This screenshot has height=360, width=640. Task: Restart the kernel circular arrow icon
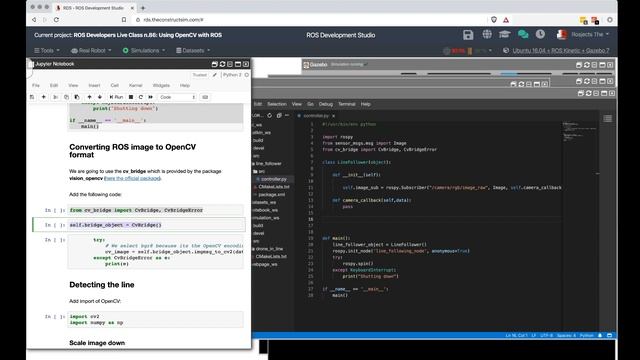click(141, 97)
